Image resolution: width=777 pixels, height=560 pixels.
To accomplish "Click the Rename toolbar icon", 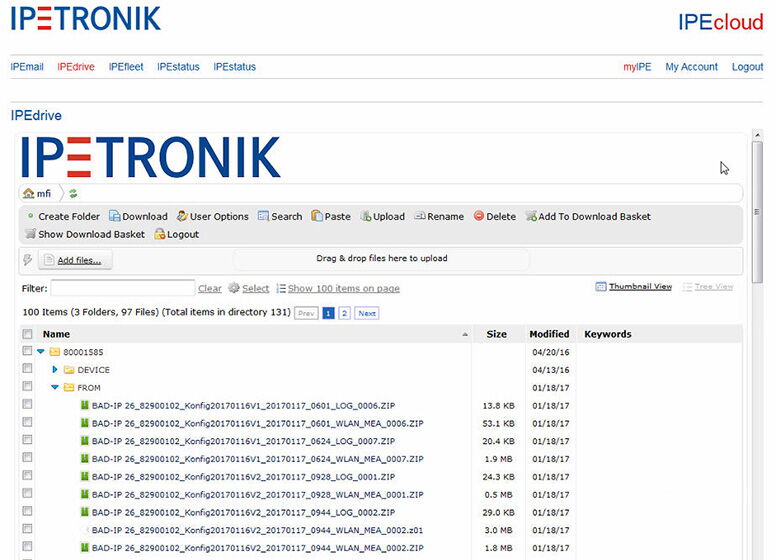I will (x=420, y=216).
